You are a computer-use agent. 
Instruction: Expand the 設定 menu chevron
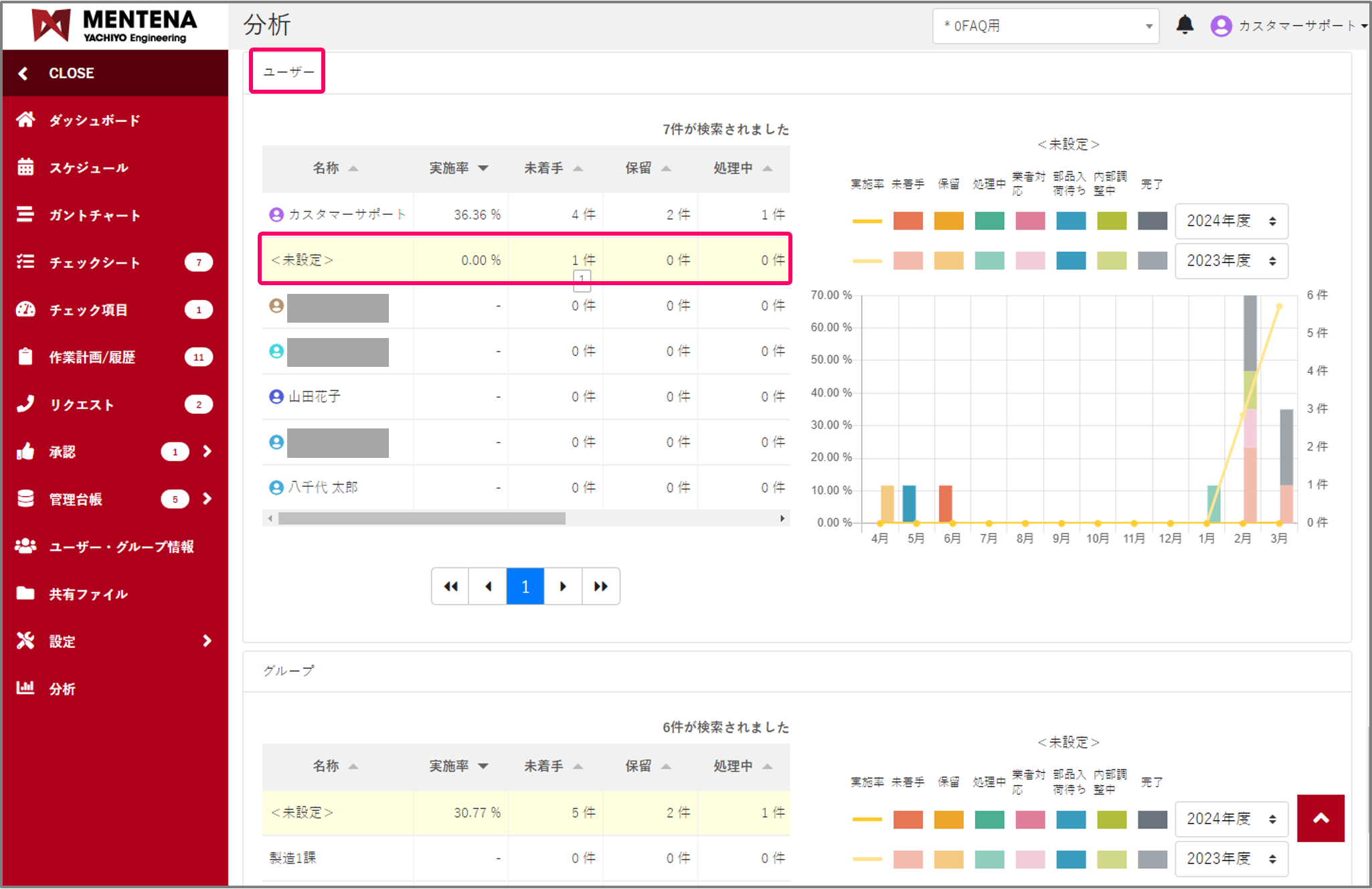coord(207,641)
